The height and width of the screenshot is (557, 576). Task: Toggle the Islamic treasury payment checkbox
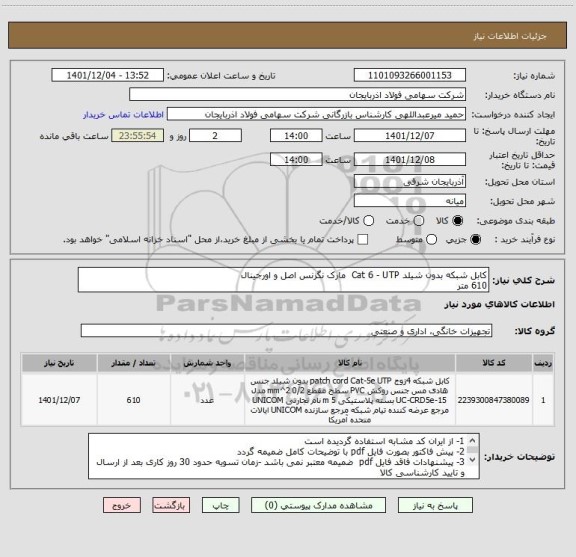click(x=363, y=240)
